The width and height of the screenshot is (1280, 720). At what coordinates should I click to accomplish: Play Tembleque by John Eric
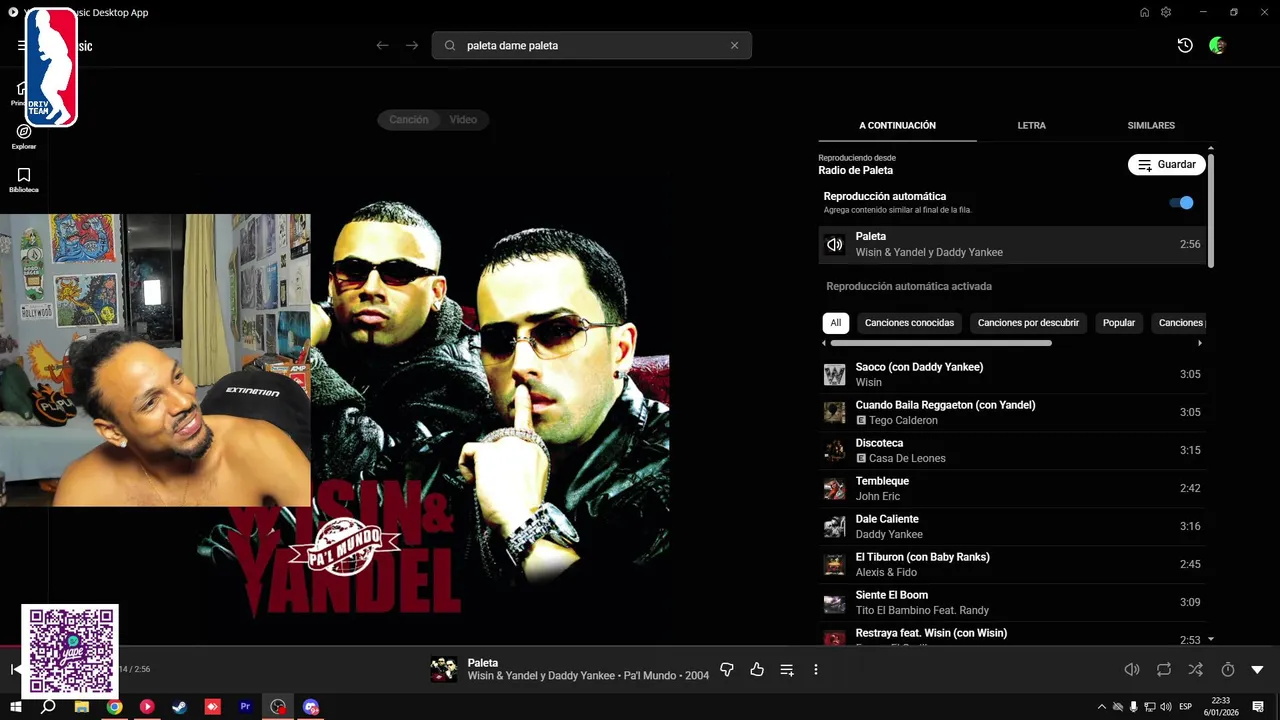point(1012,488)
